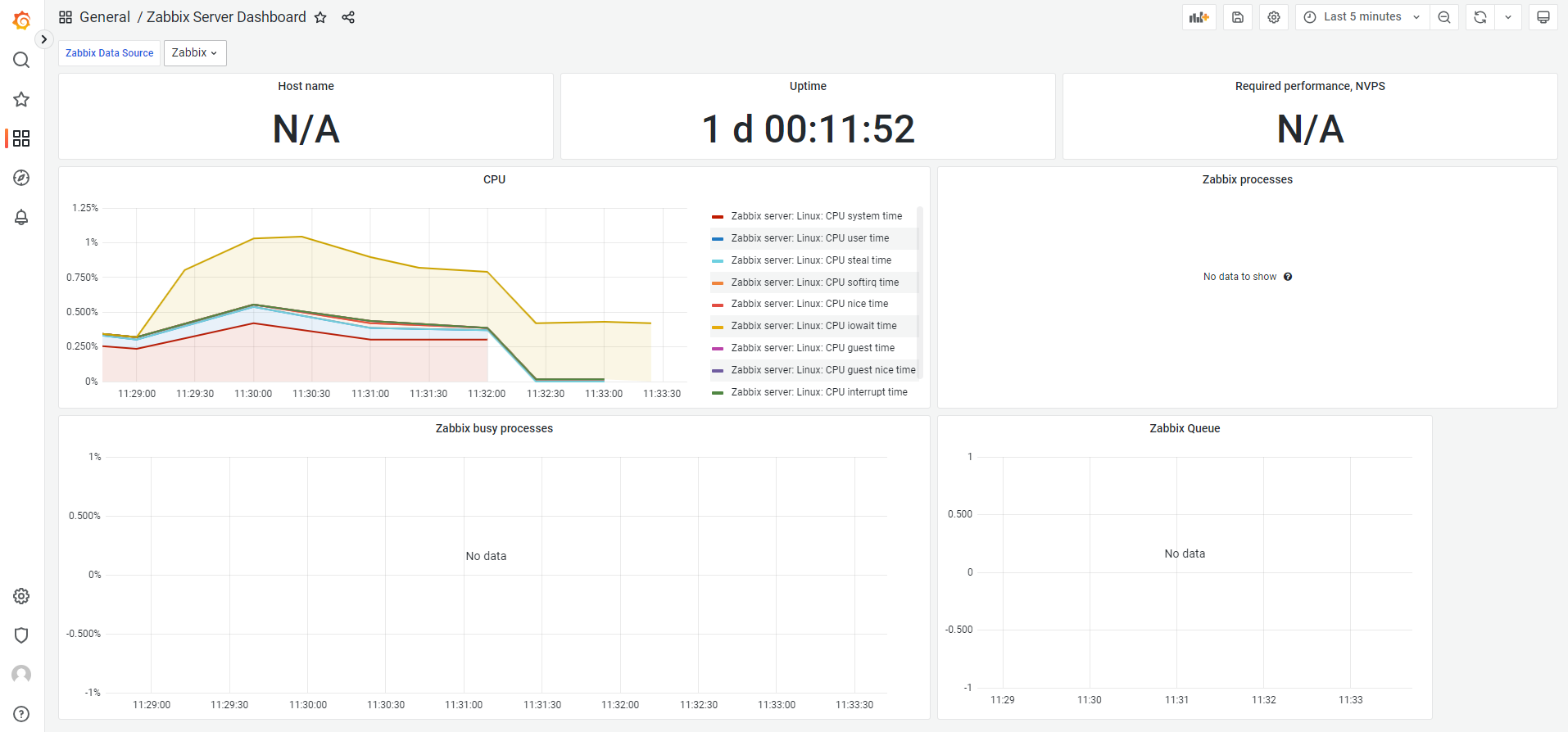
Task: Toggle CPU iowait time legend series
Action: 813,326
